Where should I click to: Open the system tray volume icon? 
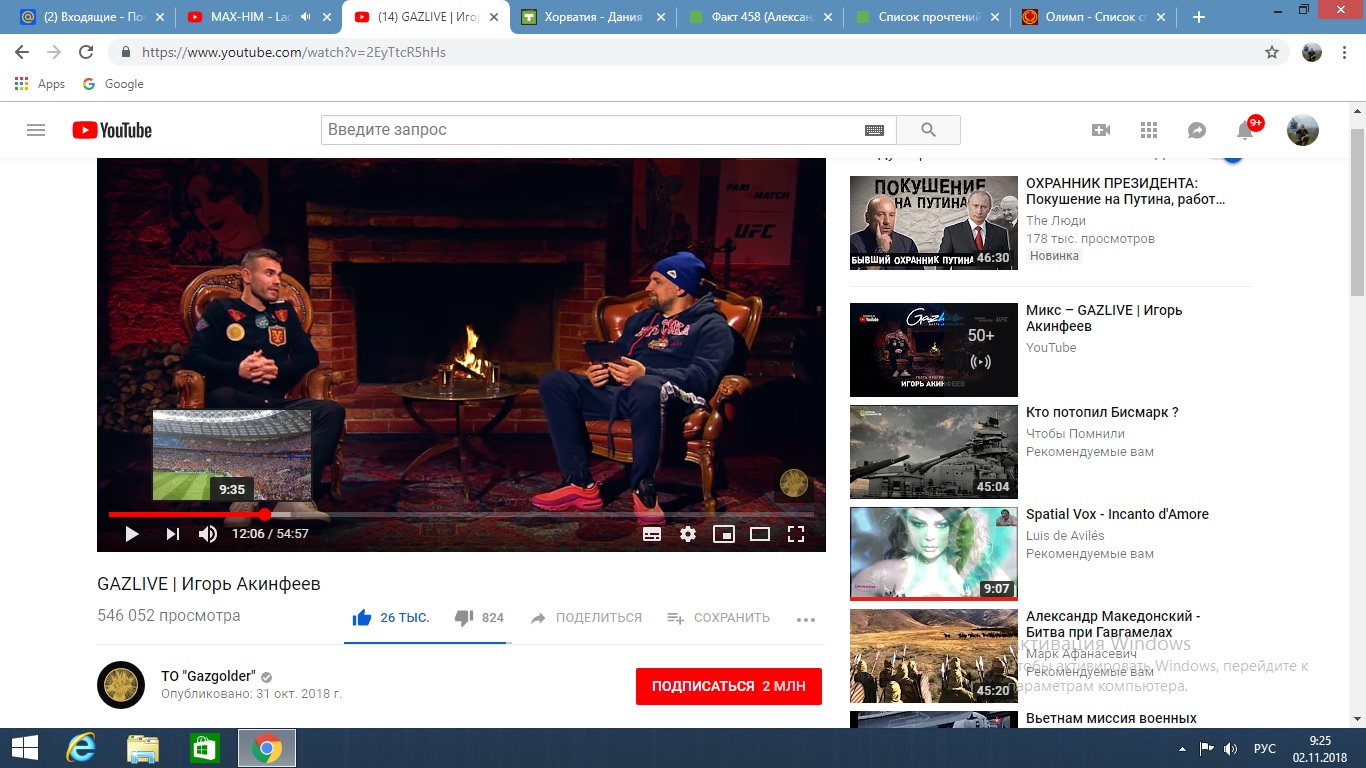(1230, 748)
